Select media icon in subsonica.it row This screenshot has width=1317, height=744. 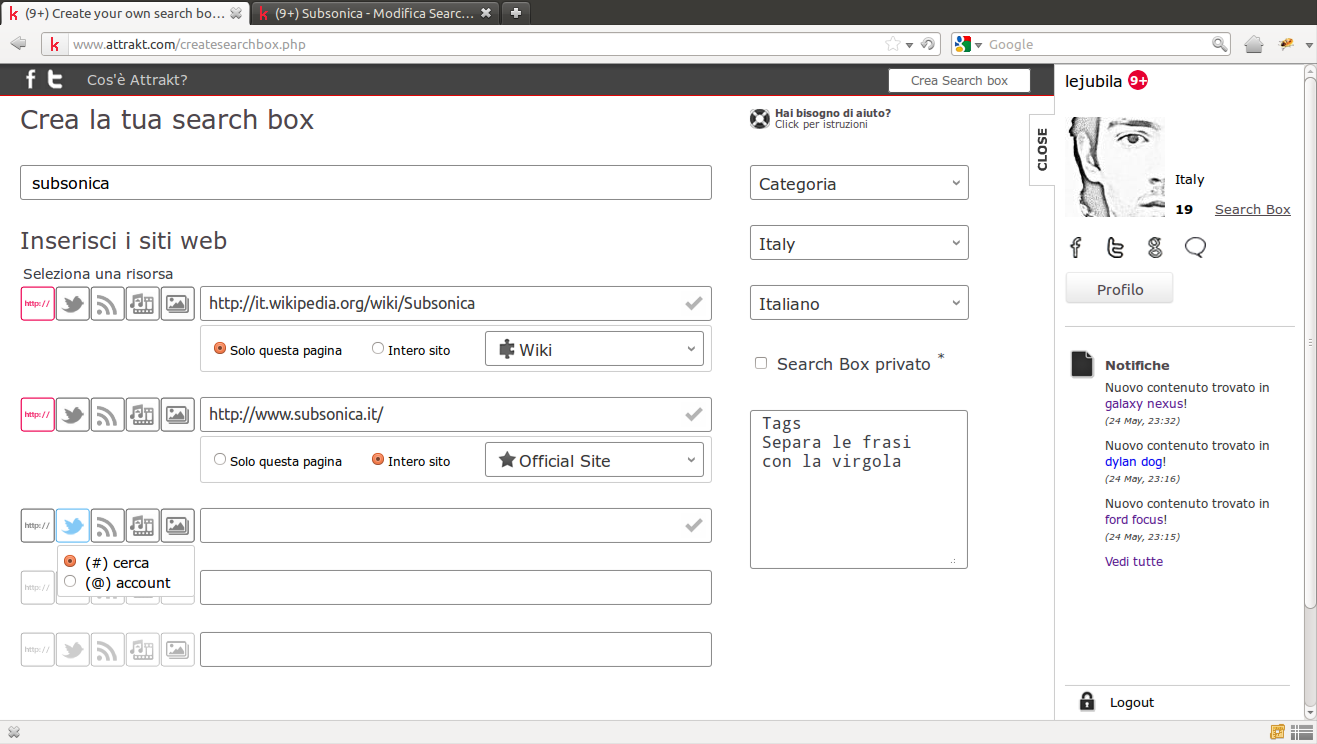click(143, 415)
